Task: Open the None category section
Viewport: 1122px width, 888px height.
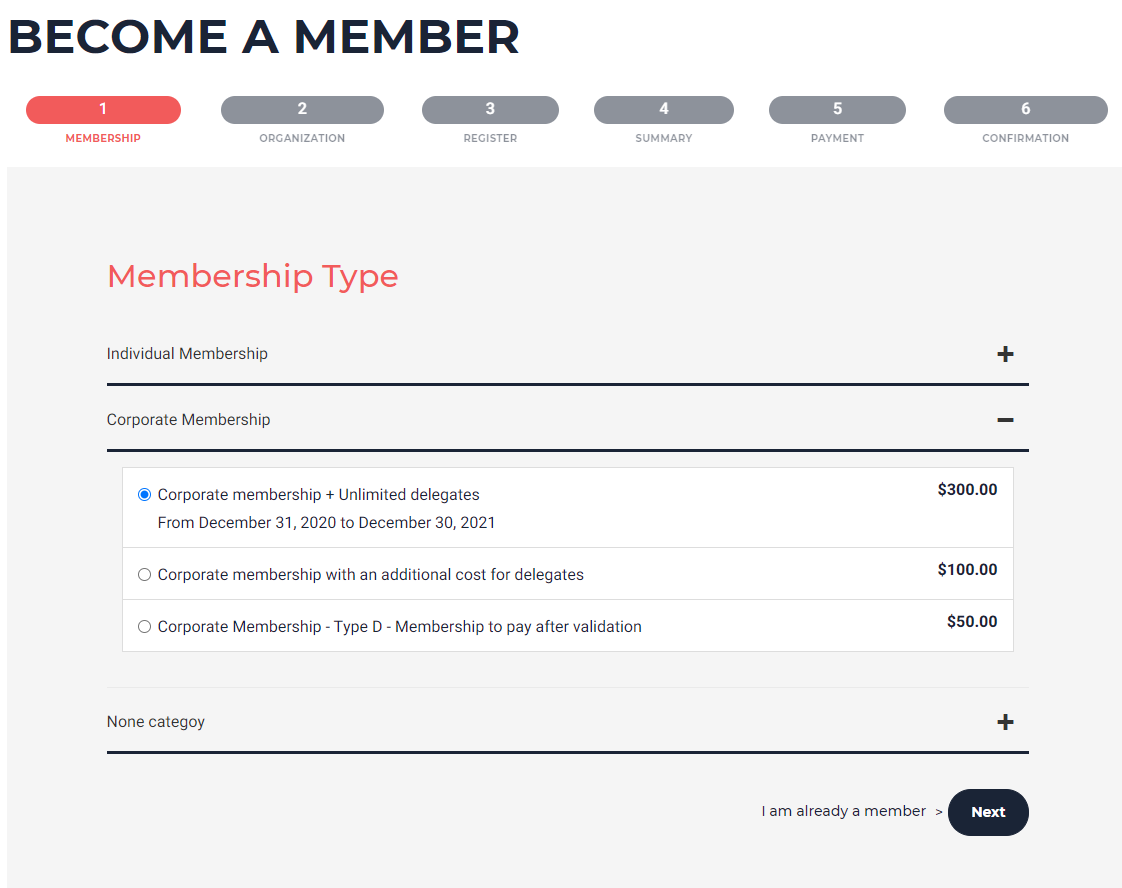Action: (156, 722)
